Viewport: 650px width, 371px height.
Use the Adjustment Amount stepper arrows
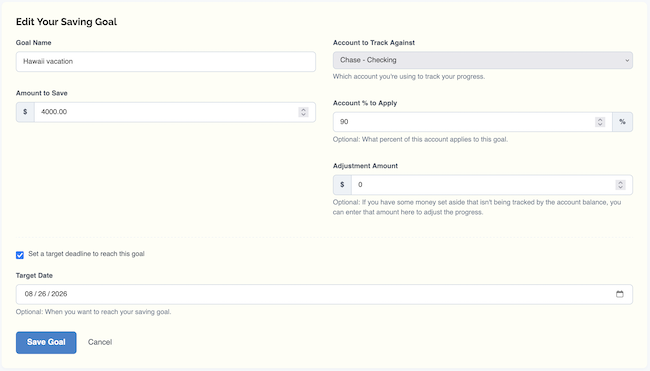click(621, 185)
